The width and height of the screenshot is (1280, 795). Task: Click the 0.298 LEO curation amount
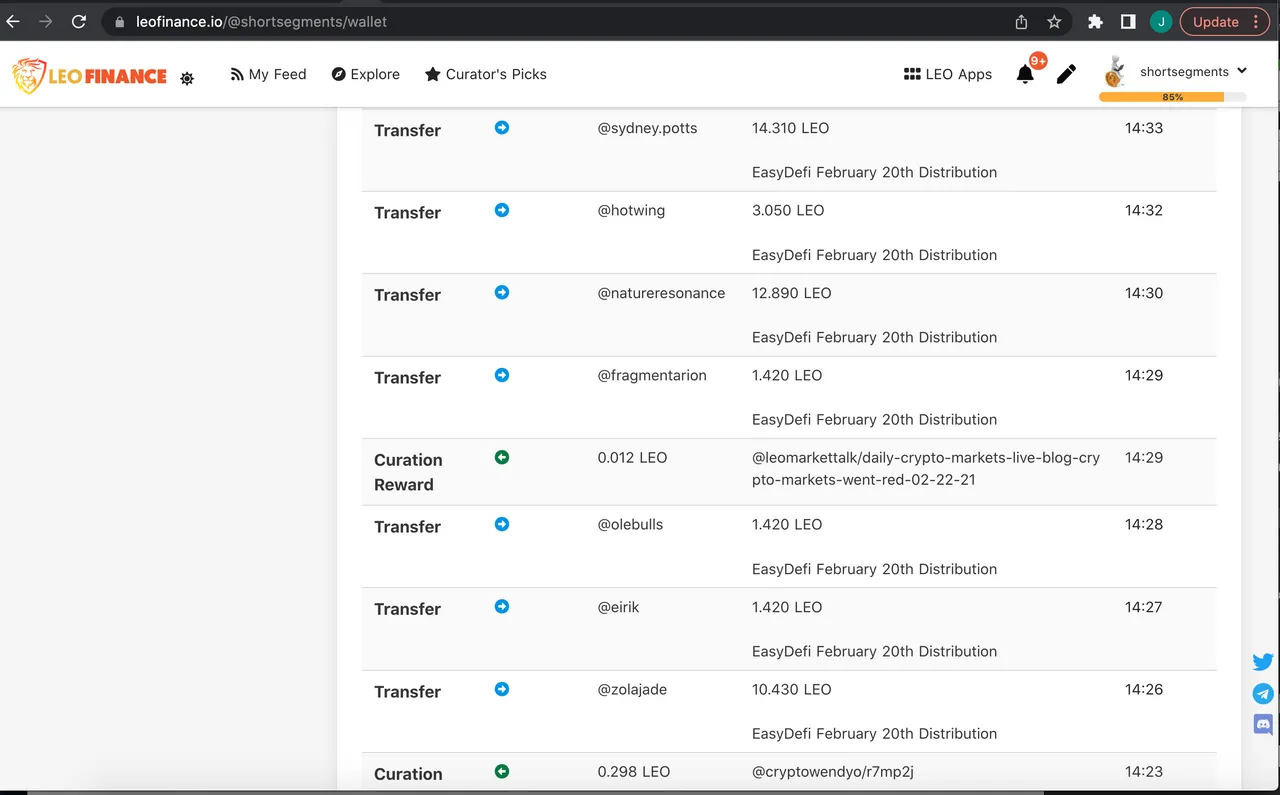point(634,771)
